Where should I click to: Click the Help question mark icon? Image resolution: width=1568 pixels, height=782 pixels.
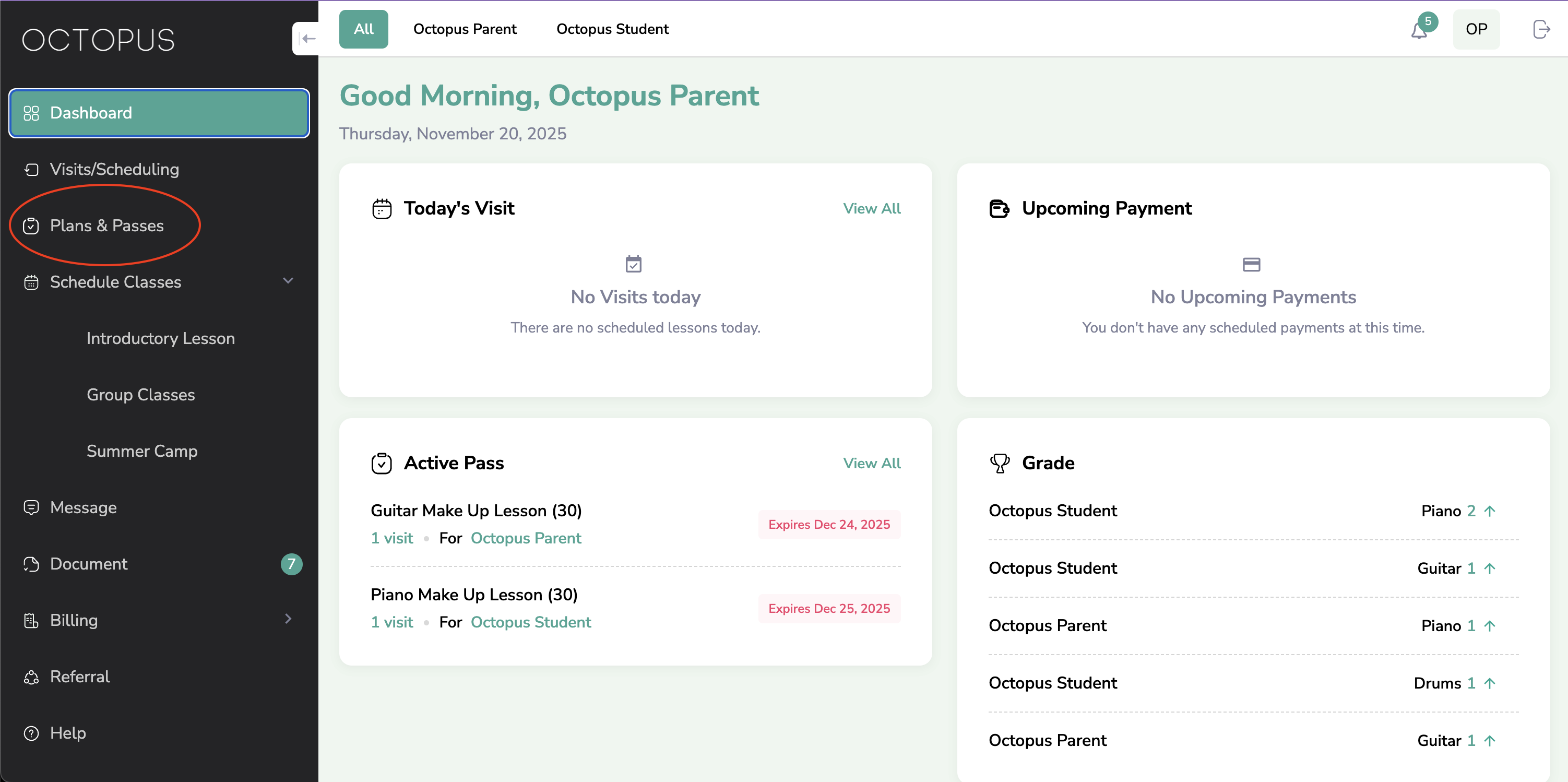(x=31, y=733)
